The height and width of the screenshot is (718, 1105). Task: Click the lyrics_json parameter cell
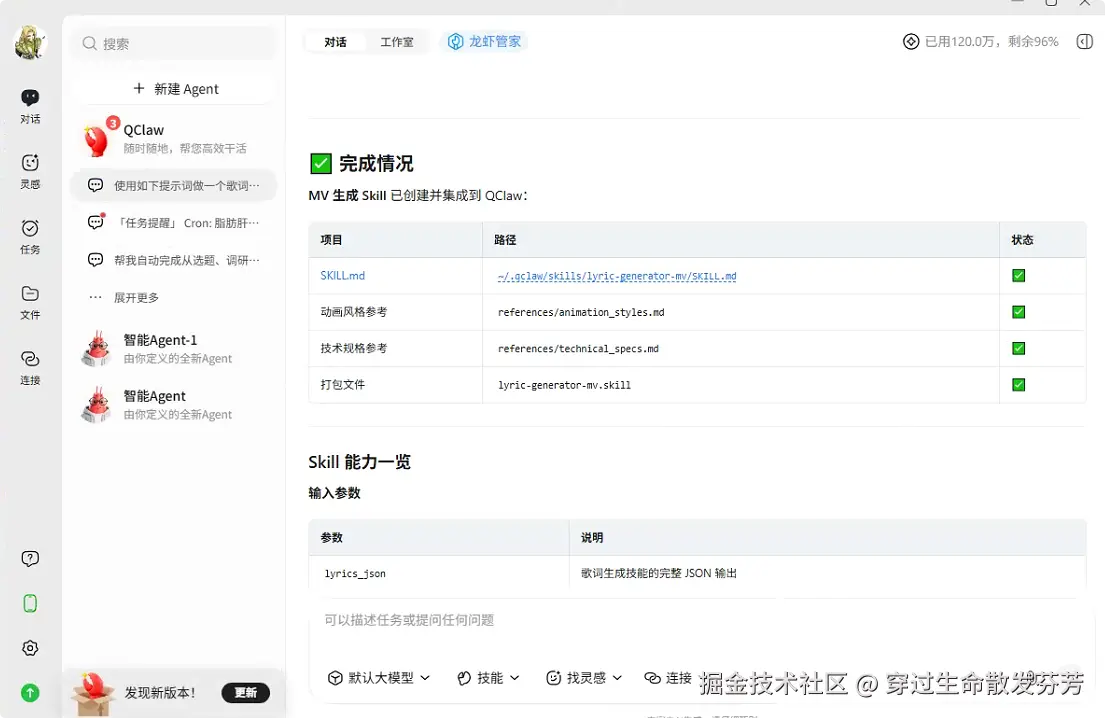point(354,574)
